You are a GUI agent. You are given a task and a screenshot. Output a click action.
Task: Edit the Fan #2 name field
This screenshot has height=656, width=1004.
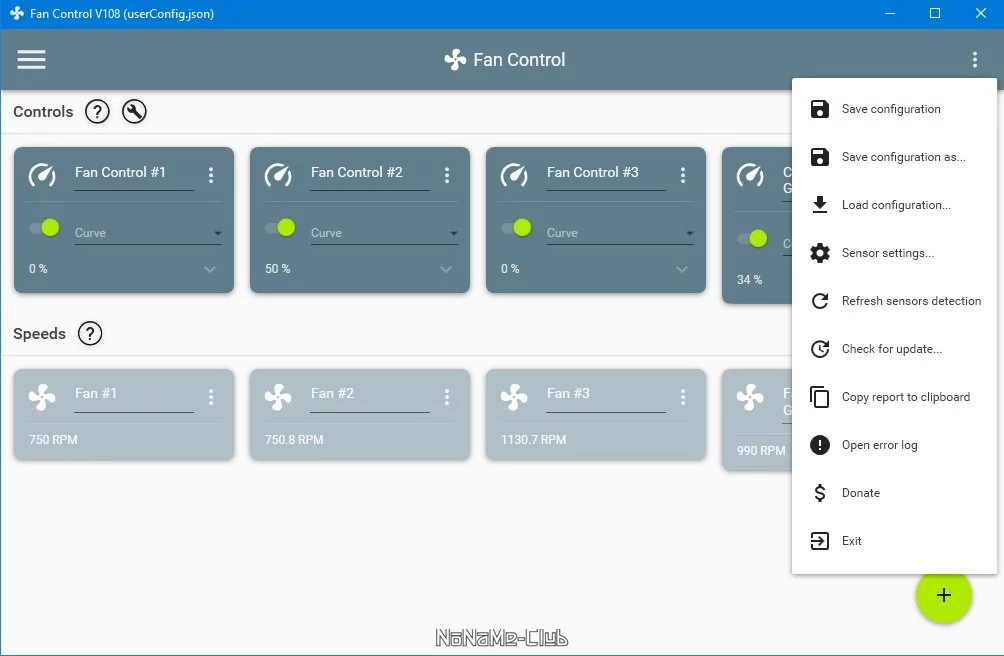(x=370, y=395)
